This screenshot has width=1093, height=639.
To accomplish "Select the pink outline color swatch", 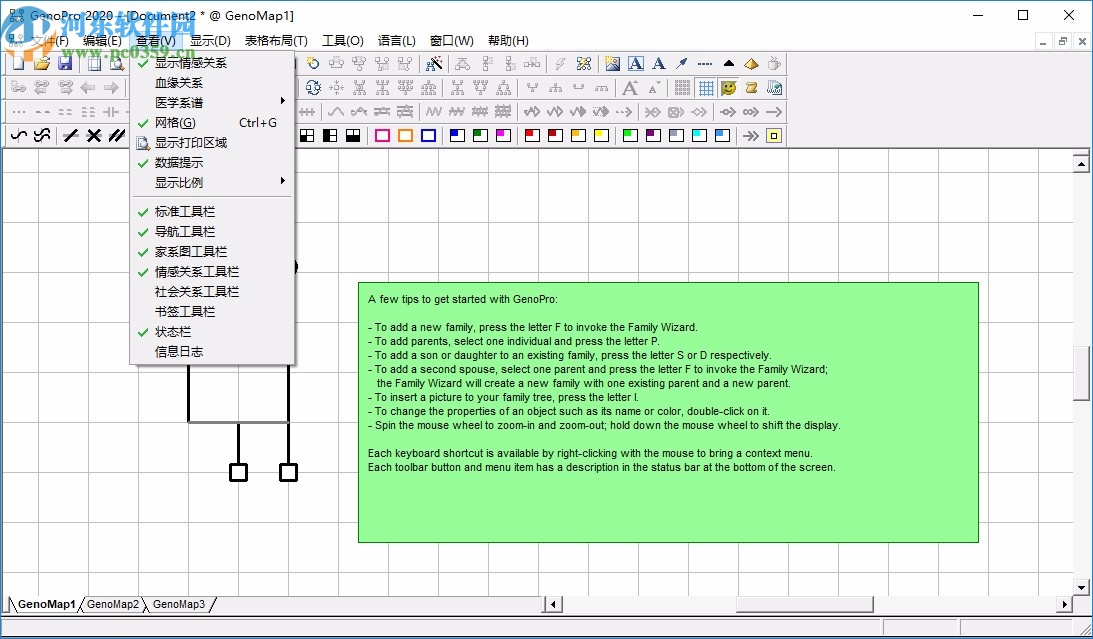I will point(381,135).
